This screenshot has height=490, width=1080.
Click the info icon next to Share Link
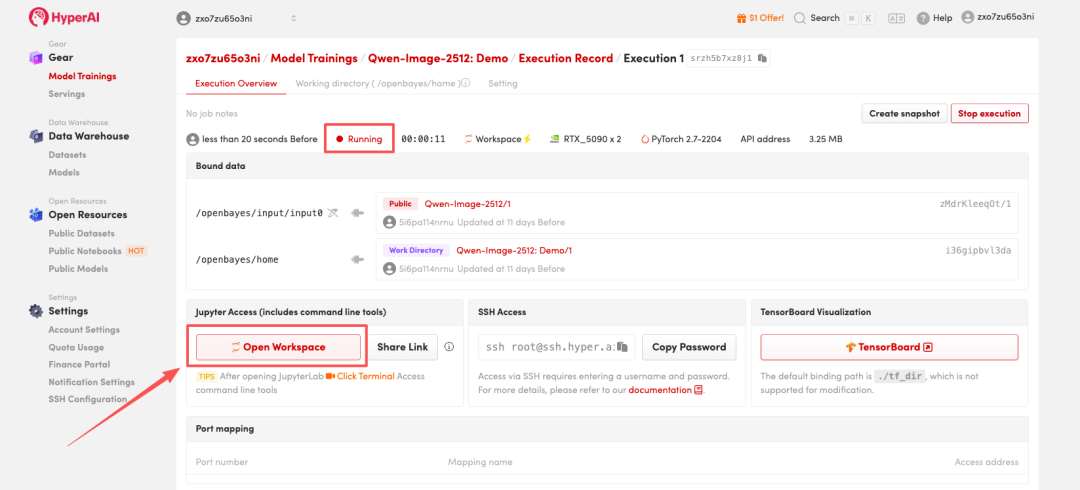tap(449, 347)
